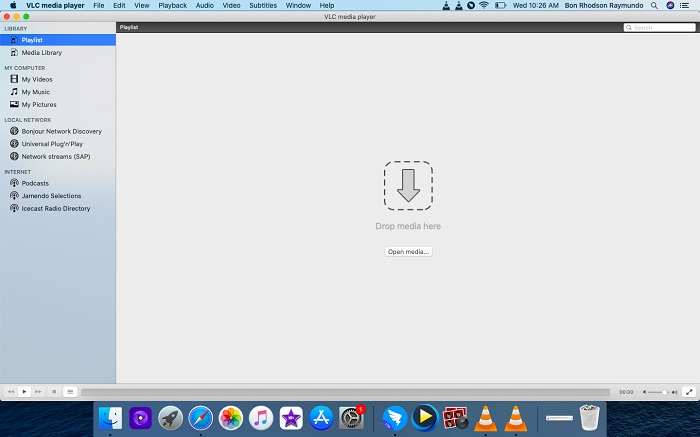Open the Audio menu
Screen dimensions: 700x437
pyautogui.click(x=204, y=5)
